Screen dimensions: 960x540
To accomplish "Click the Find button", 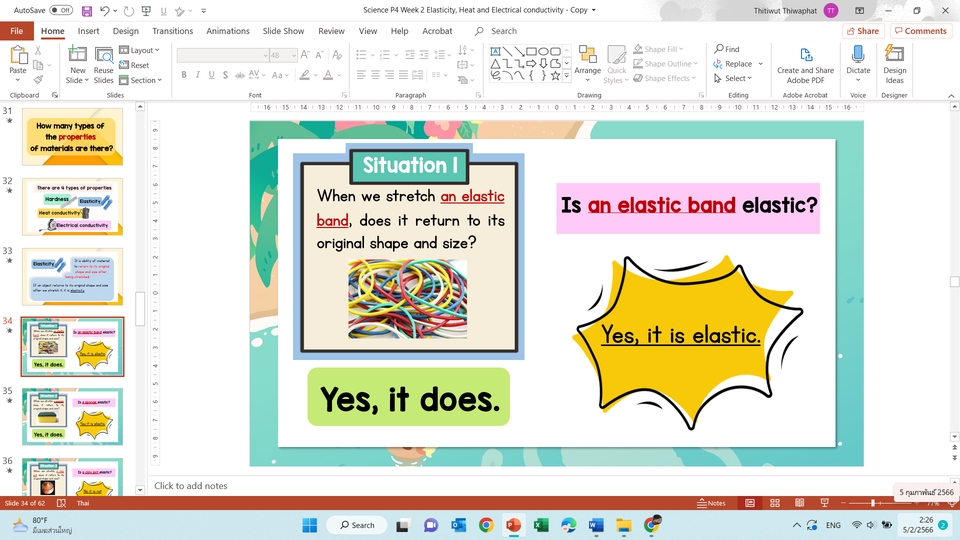I will click(727, 49).
